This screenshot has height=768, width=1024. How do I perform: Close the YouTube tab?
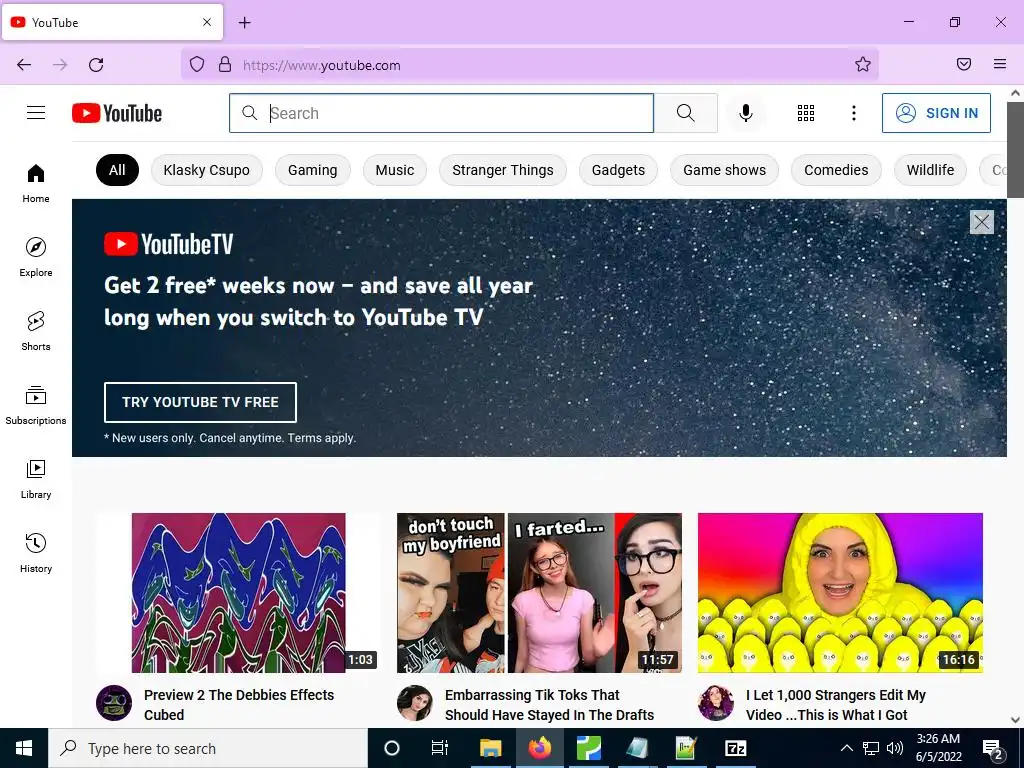207,22
